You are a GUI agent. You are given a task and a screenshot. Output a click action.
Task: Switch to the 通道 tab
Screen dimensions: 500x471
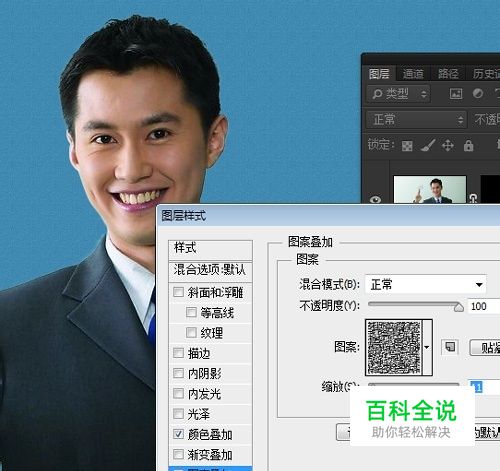click(x=413, y=74)
